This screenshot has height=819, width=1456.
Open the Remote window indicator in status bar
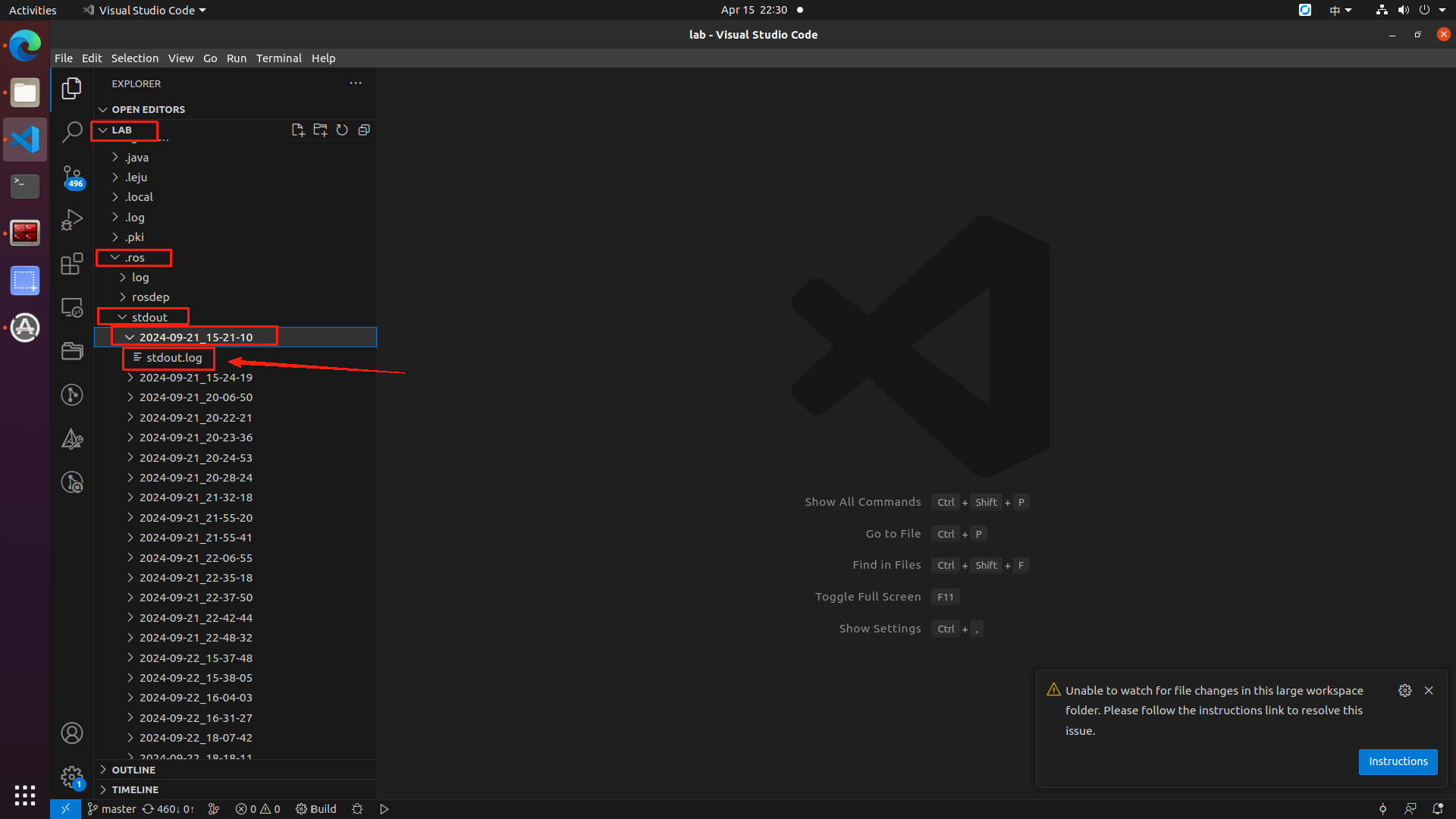(65, 808)
